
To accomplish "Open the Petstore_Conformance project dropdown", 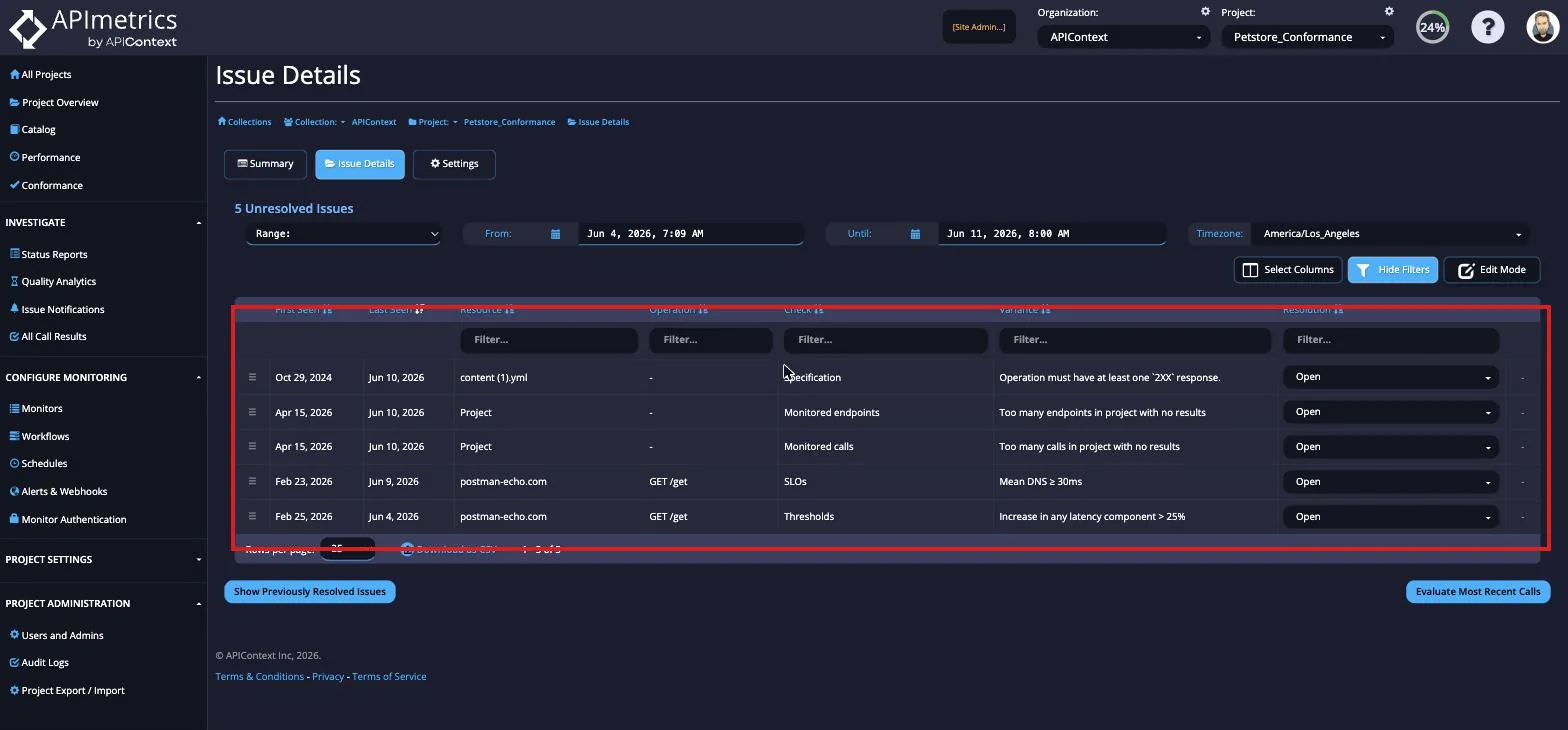I will 1308,37.
